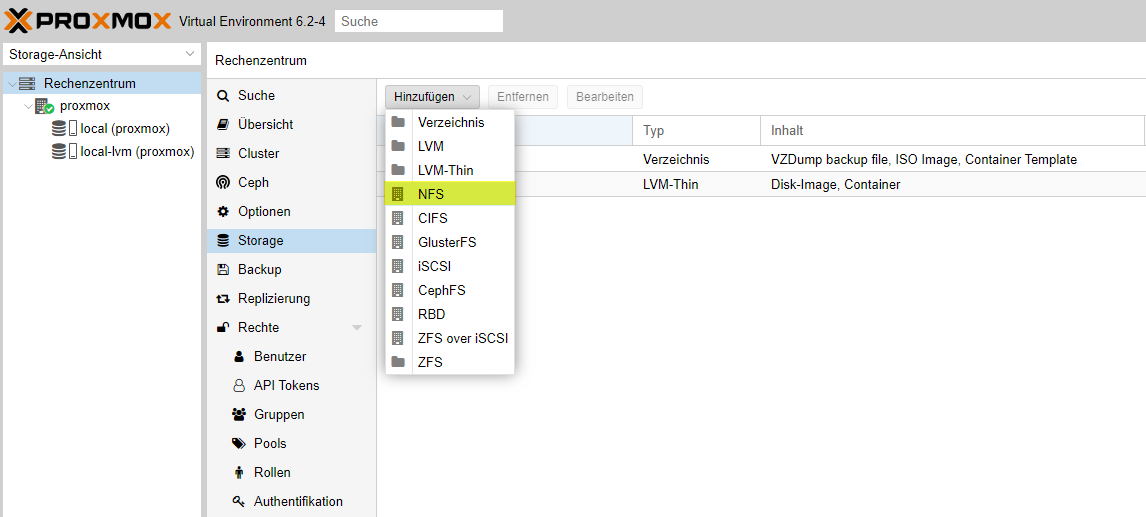Click the API Tokens user icon
This screenshot has width=1146, height=517.
point(239,386)
